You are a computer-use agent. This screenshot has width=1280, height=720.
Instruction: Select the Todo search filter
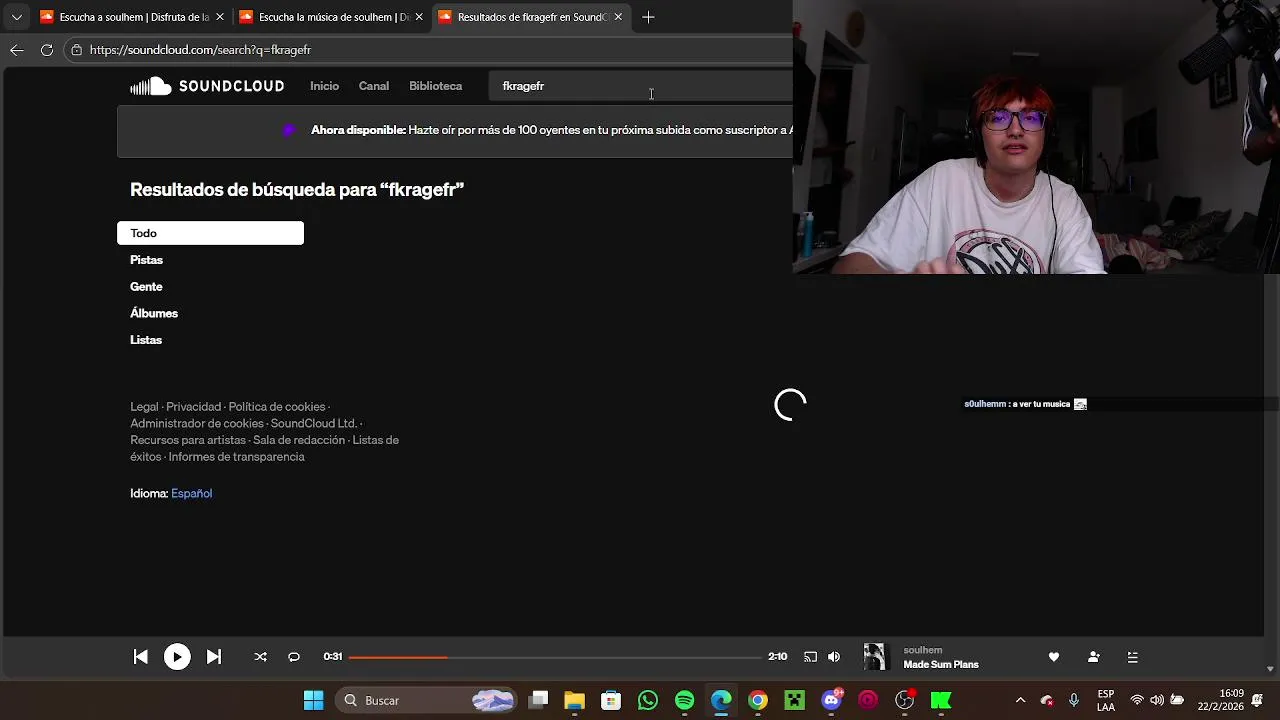[210, 233]
